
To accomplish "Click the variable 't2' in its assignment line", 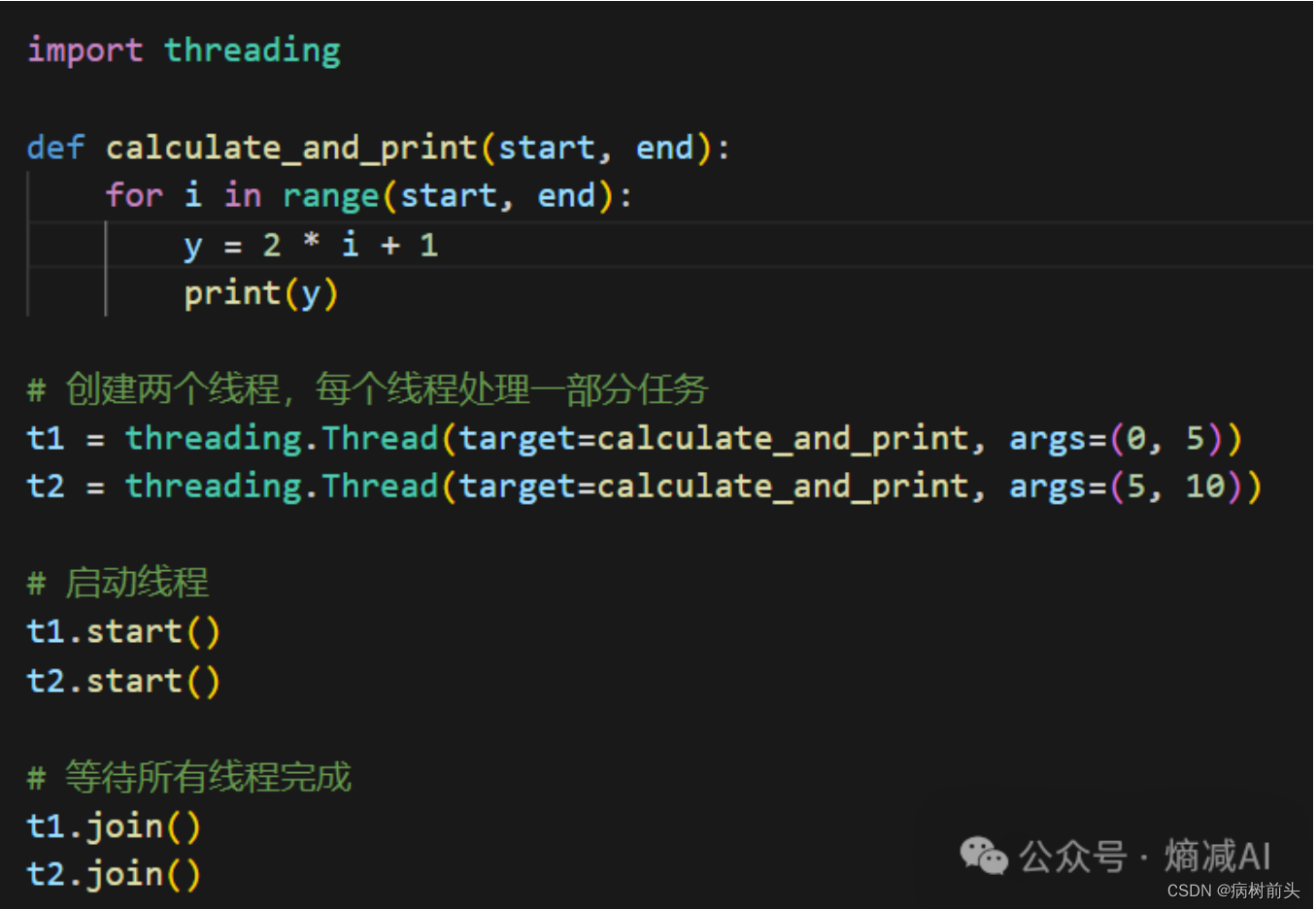I will [x=46, y=486].
